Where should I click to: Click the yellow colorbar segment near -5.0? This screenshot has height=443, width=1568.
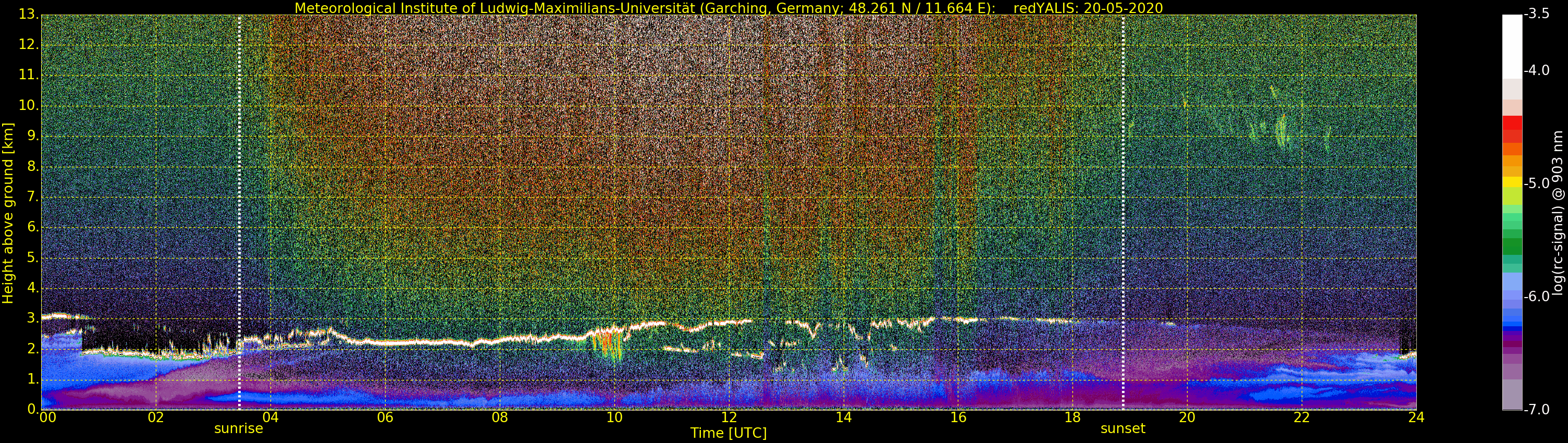(x=1512, y=182)
